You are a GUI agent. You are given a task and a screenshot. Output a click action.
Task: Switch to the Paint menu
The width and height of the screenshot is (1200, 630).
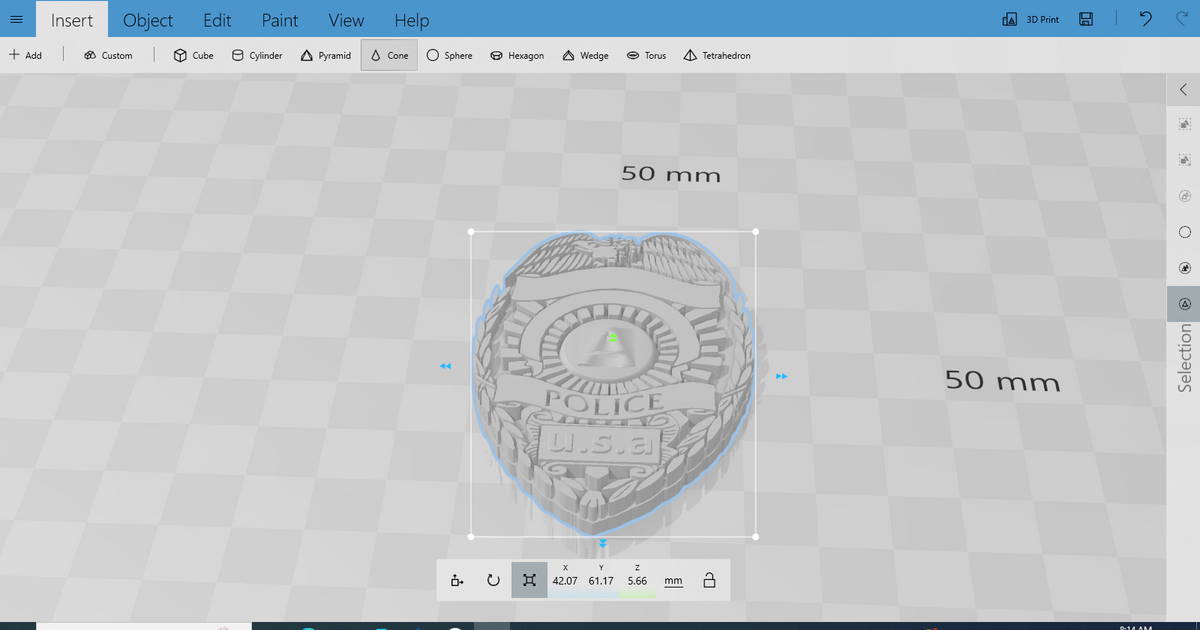(x=279, y=20)
